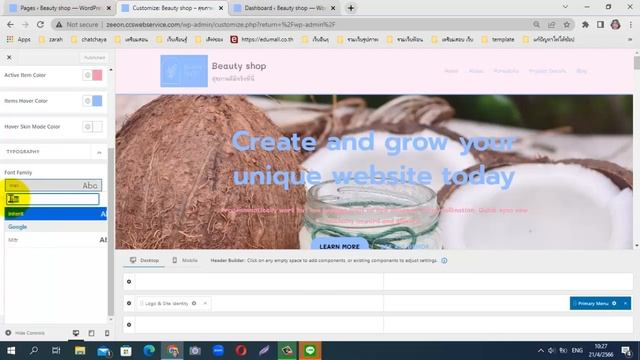The width and height of the screenshot is (640, 360).
Task: Close the Customizer panel with X icon
Action: [9, 58]
